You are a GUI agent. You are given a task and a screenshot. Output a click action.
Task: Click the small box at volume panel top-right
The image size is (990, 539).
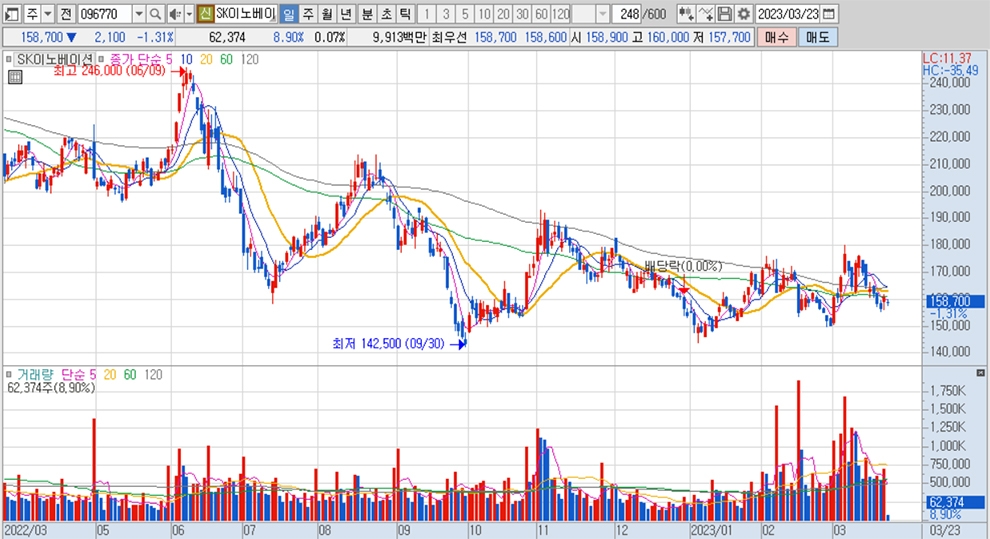point(981,373)
